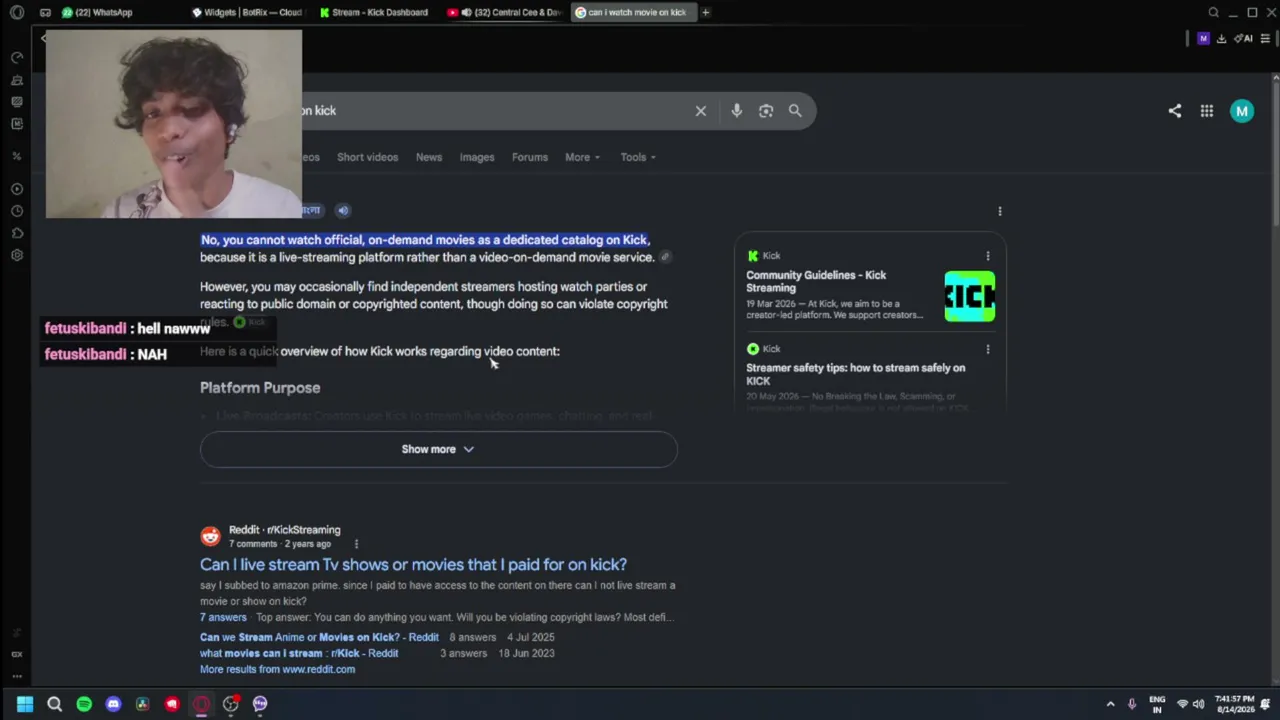Launch the browser AI assistant button
The image size is (1280, 720).
point(1243,39)
